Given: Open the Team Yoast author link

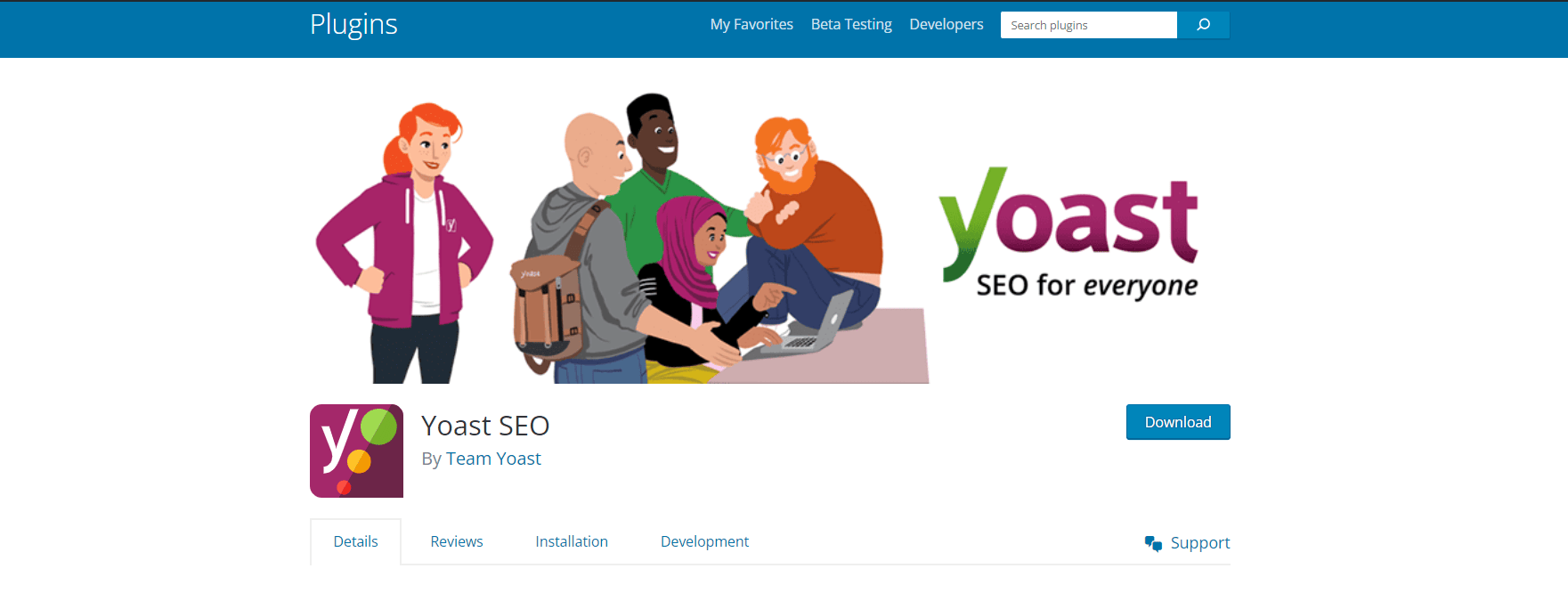Looking at the screenshot, I should tap(493, 459).
